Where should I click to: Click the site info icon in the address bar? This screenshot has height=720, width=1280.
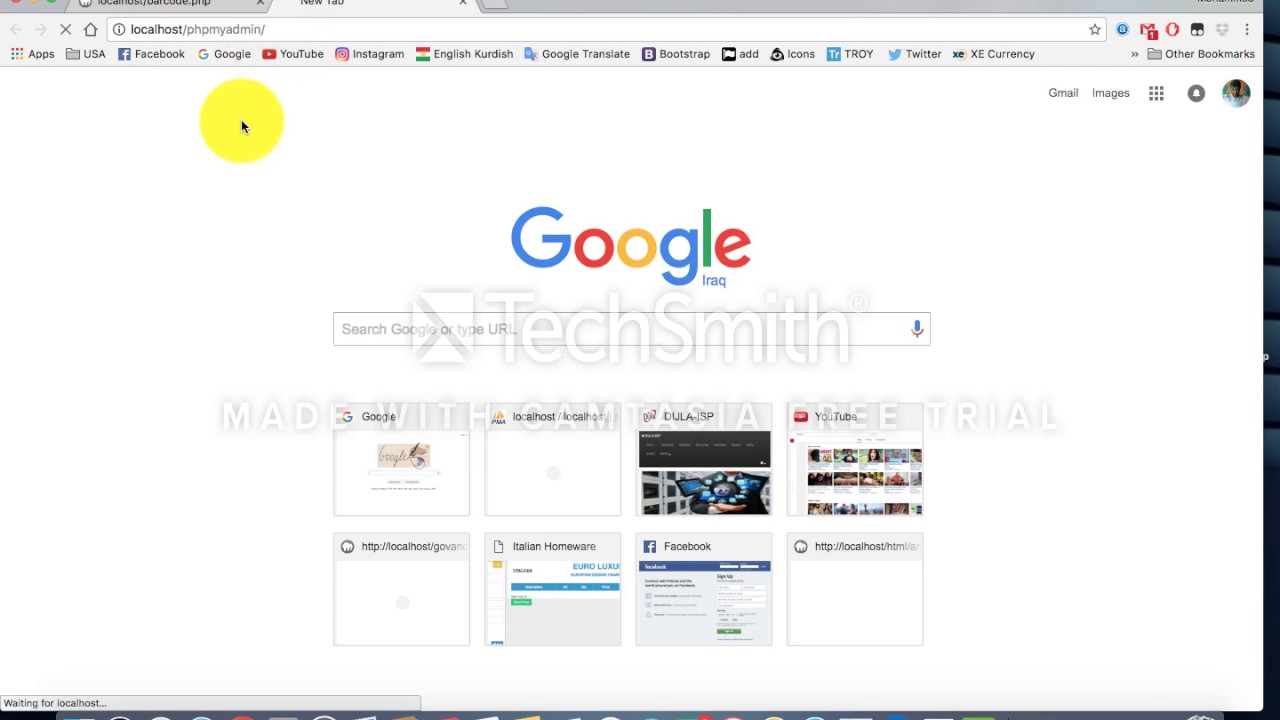coord(119,29)
